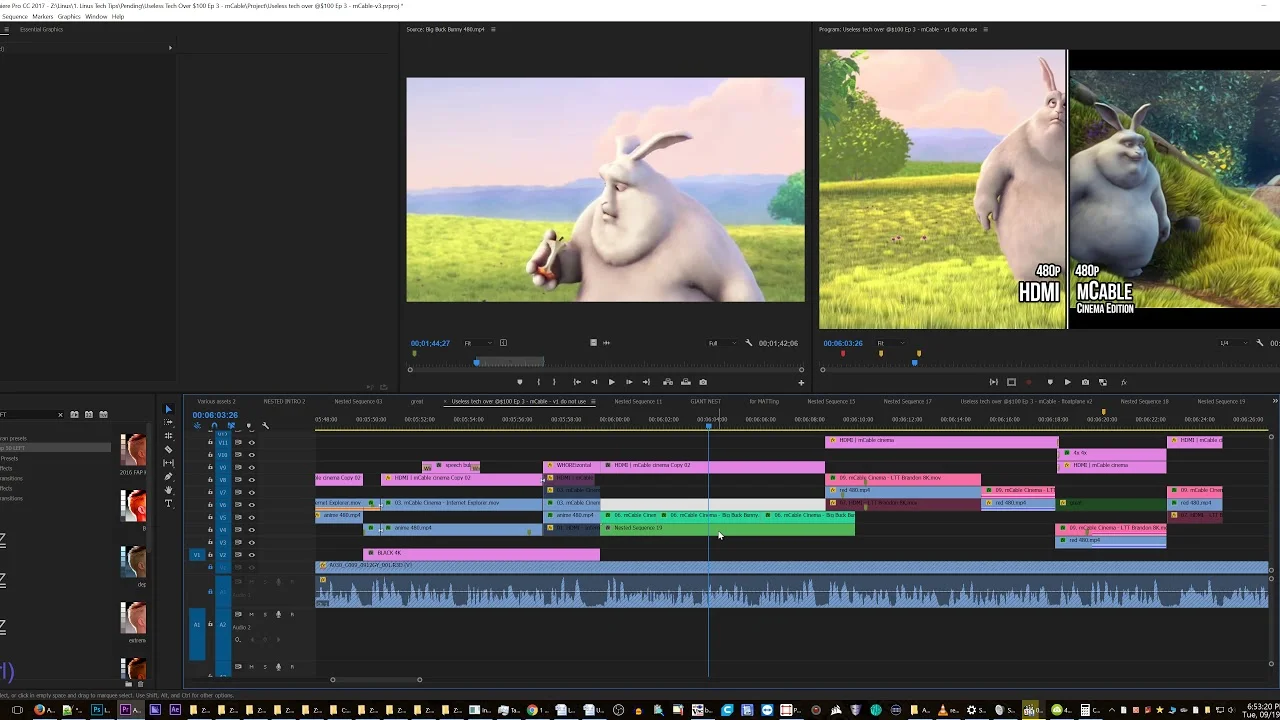Go to In point in Source monitor
This screenshot has width=1280, height=720.
[577, 382]
